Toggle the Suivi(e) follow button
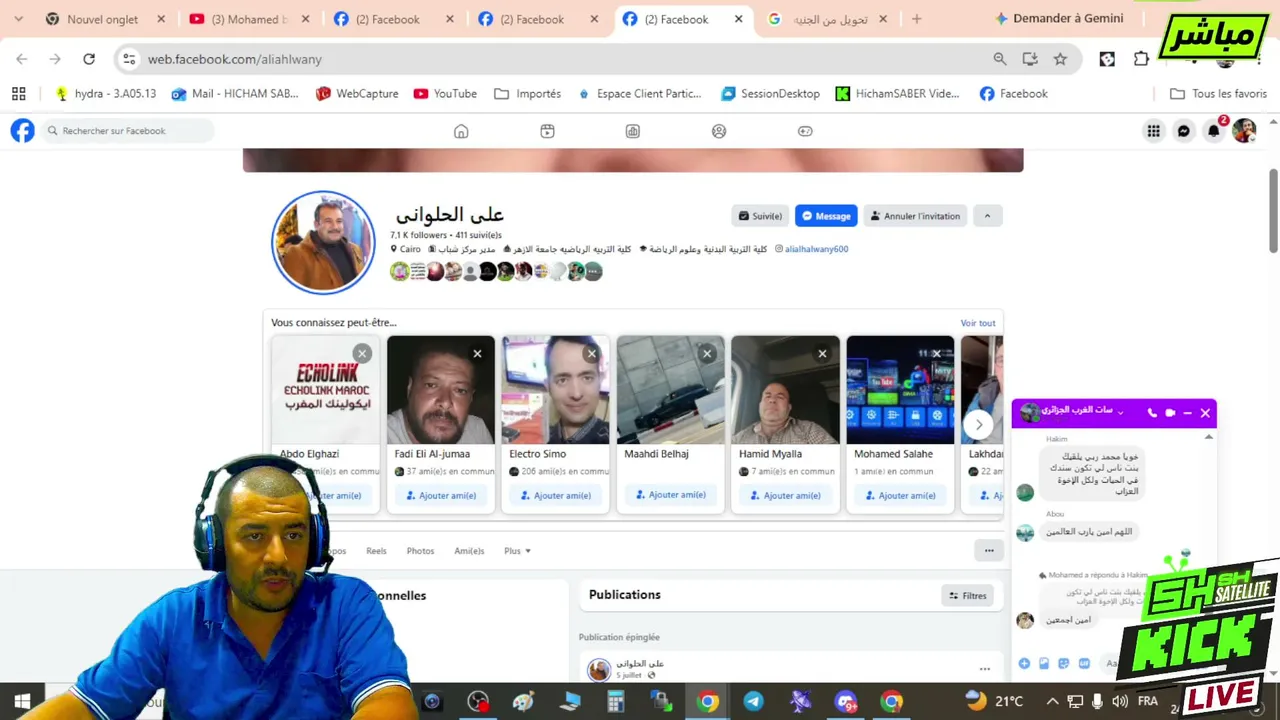Image resolution: width=1280 pixels, height=720 pixels. pos(761,216)
